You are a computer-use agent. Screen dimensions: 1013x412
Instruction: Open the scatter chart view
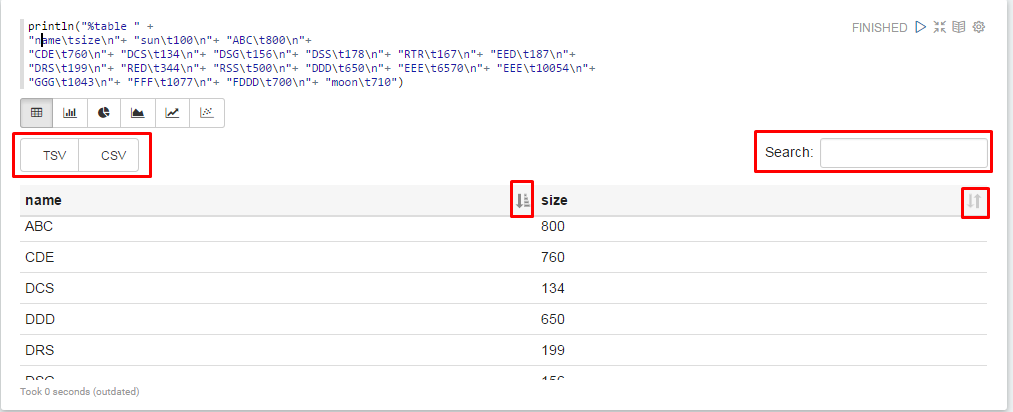[x=206, y=113]
